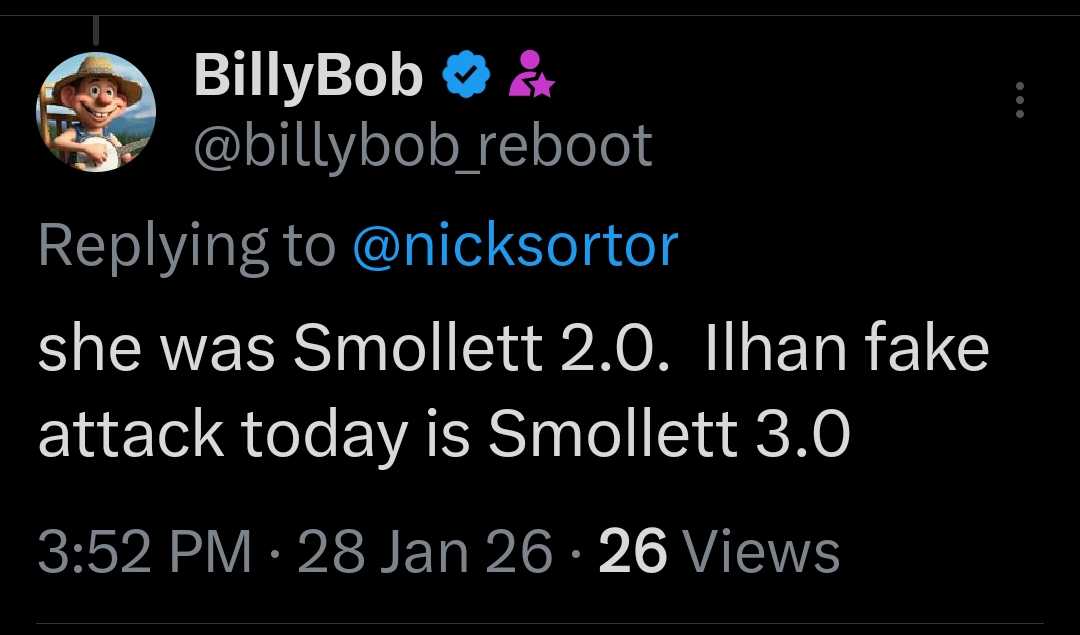Click the 3:52 PM timestamp

point(144,551)
